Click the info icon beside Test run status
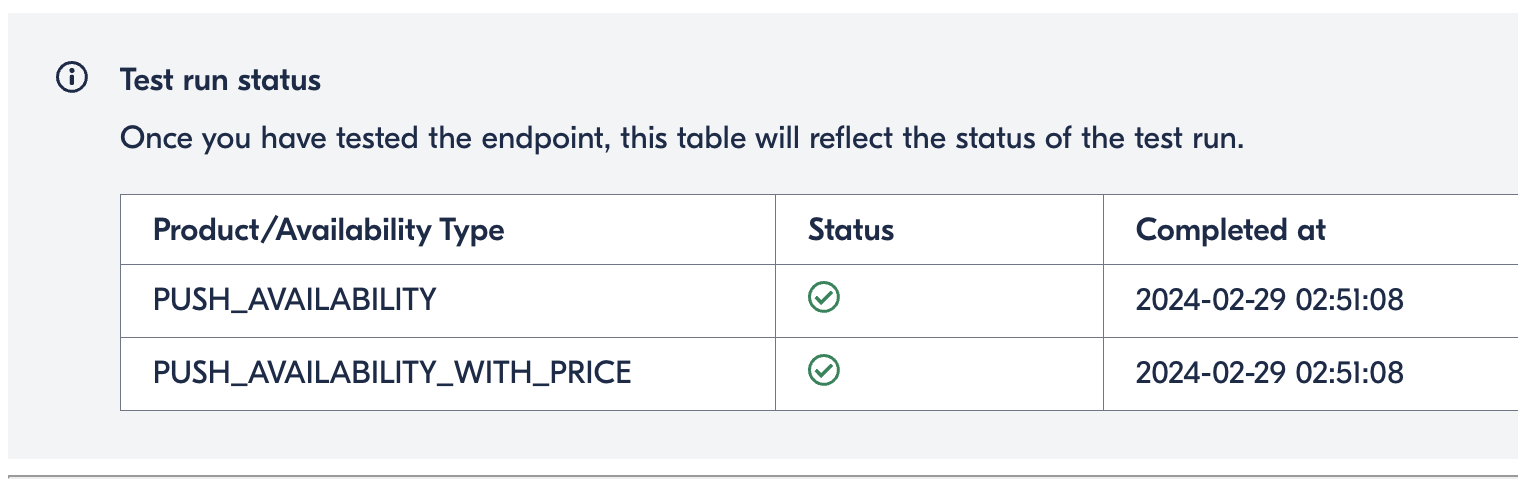The image size is (1518, 498). coord(72,78)
